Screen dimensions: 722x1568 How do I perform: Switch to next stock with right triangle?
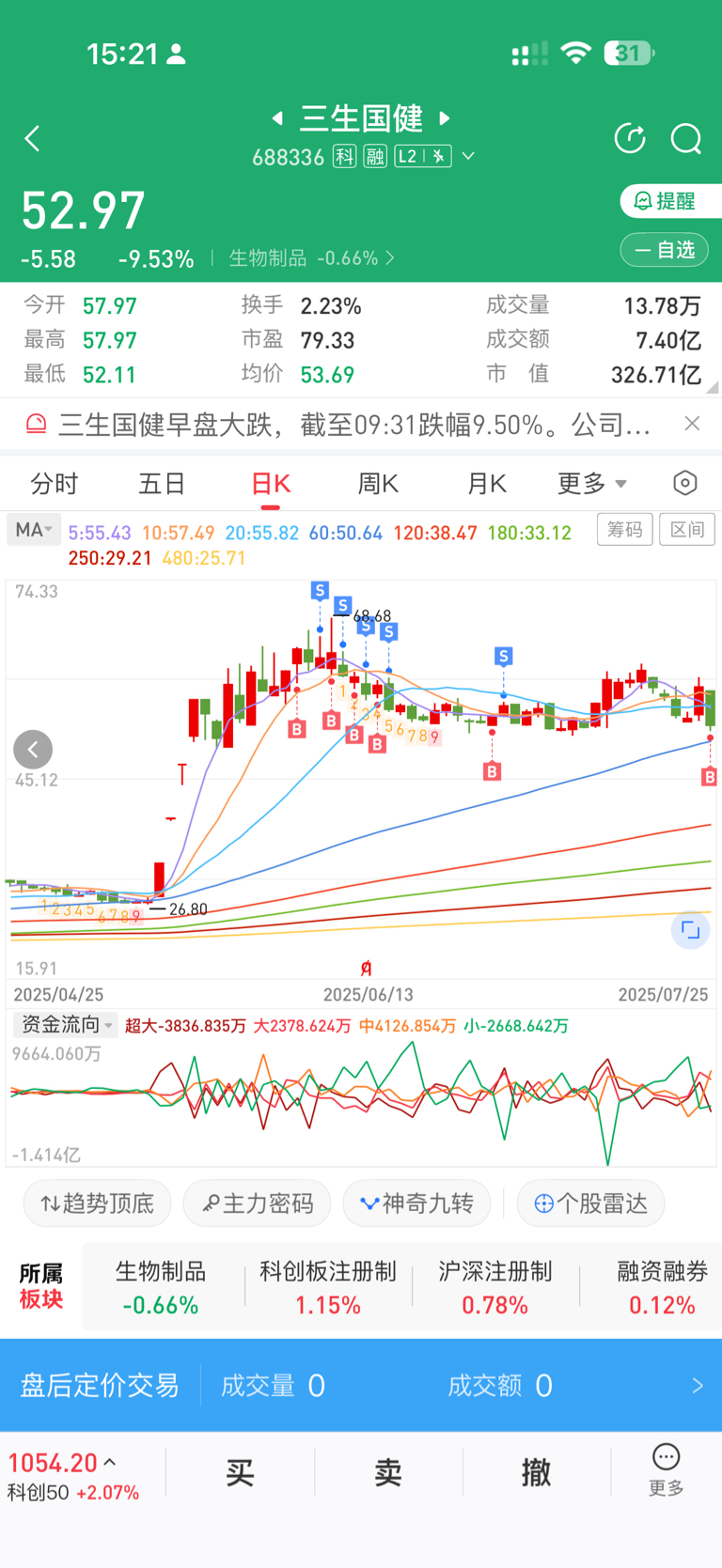445,118
